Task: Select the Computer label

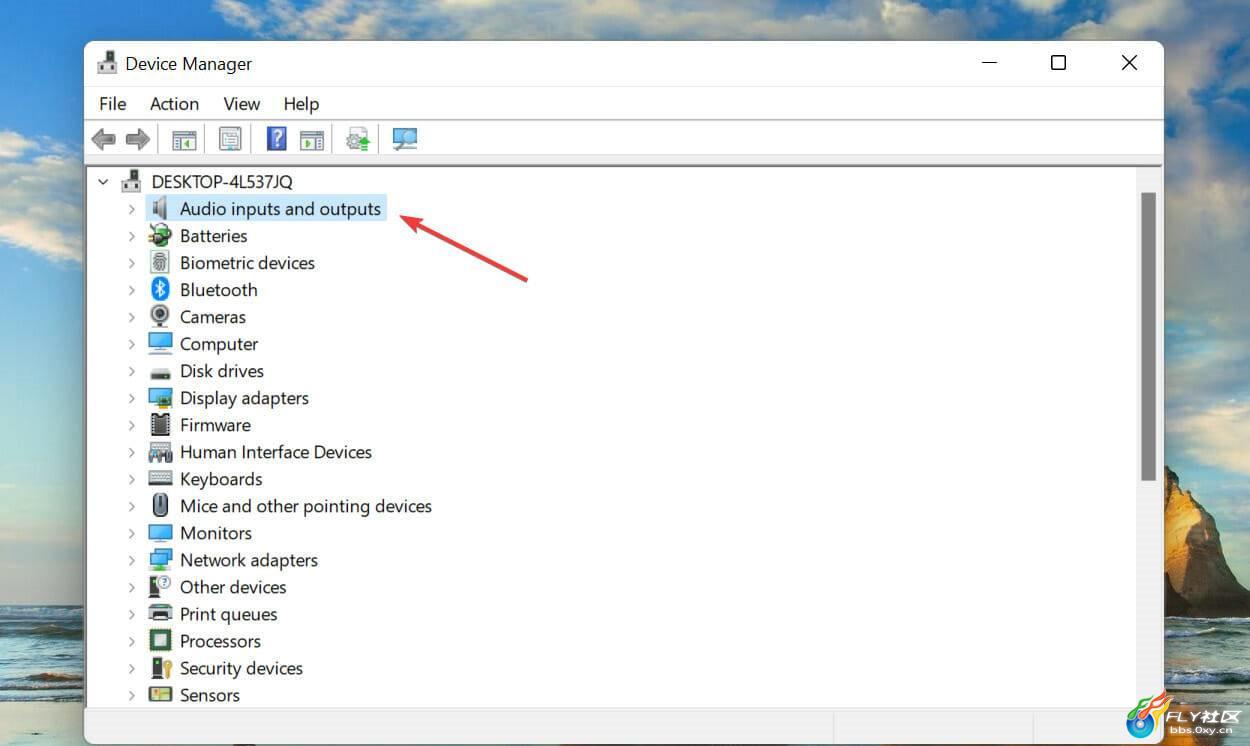Action: point(219,344)
